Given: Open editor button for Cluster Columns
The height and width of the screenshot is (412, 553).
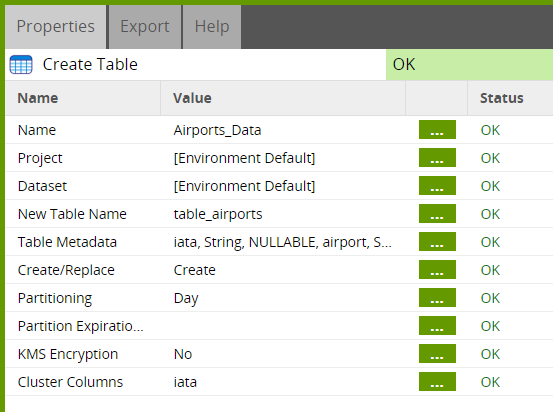Looking at the screenshot, I should pos(437,382).
